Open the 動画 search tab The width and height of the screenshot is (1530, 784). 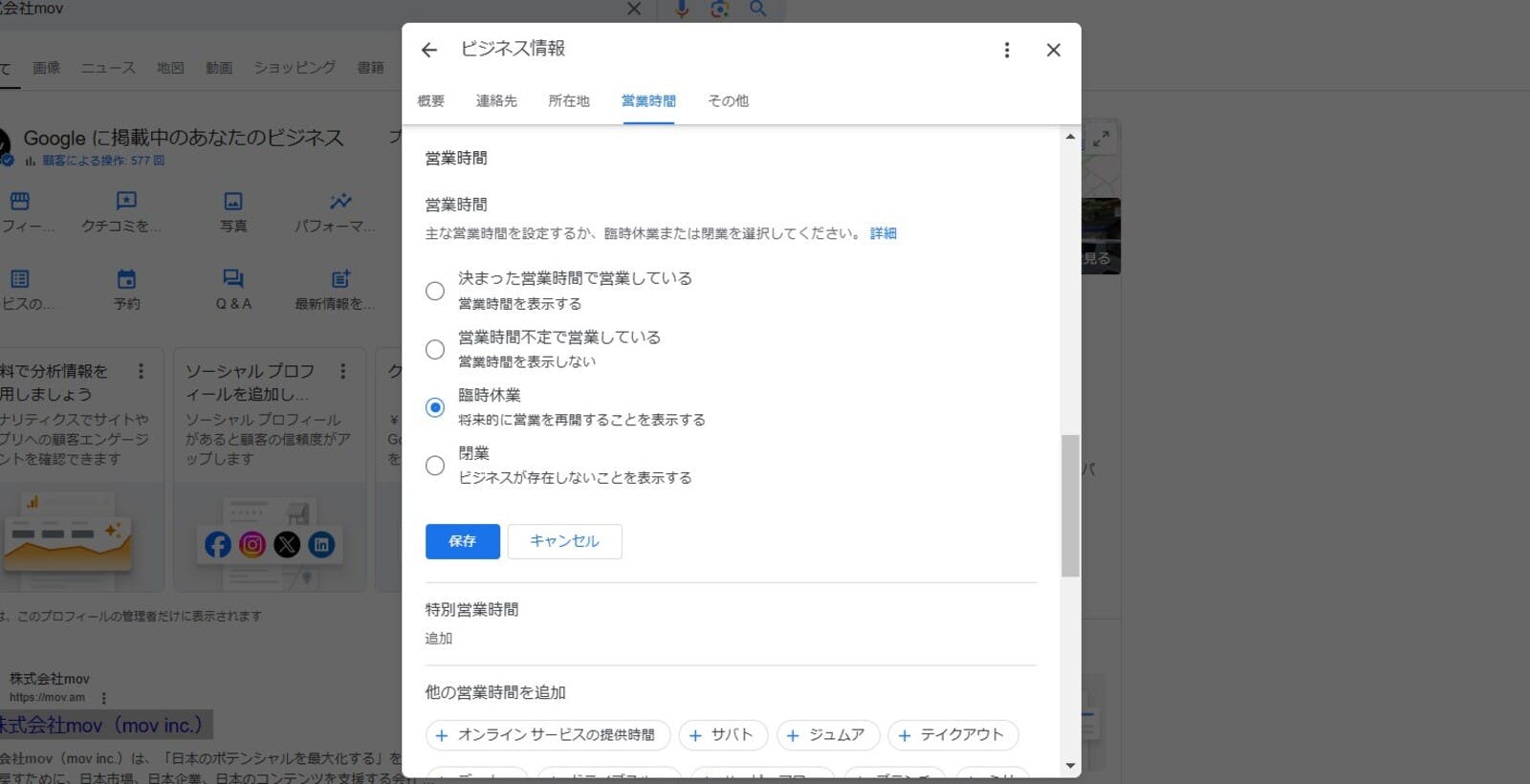(x=219, y=68)
